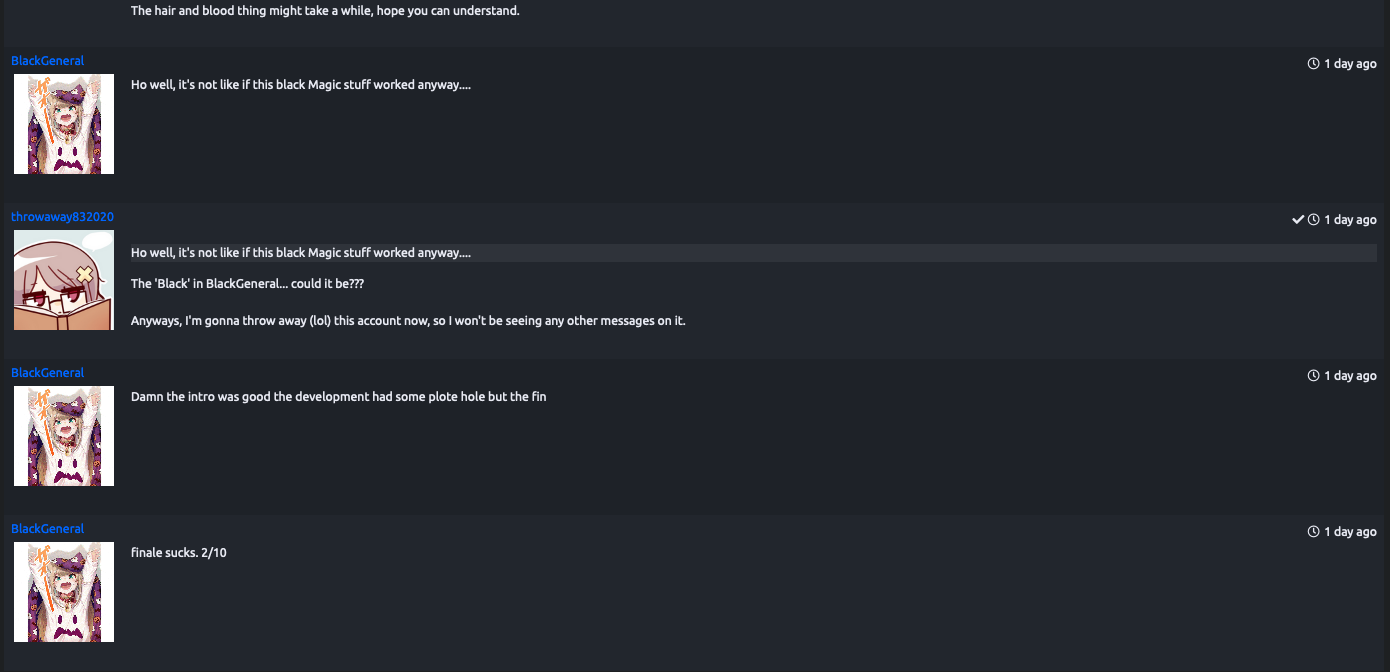
Task: Click the 'finale sucks. 2/10' message text
Action: coord(179,553)
